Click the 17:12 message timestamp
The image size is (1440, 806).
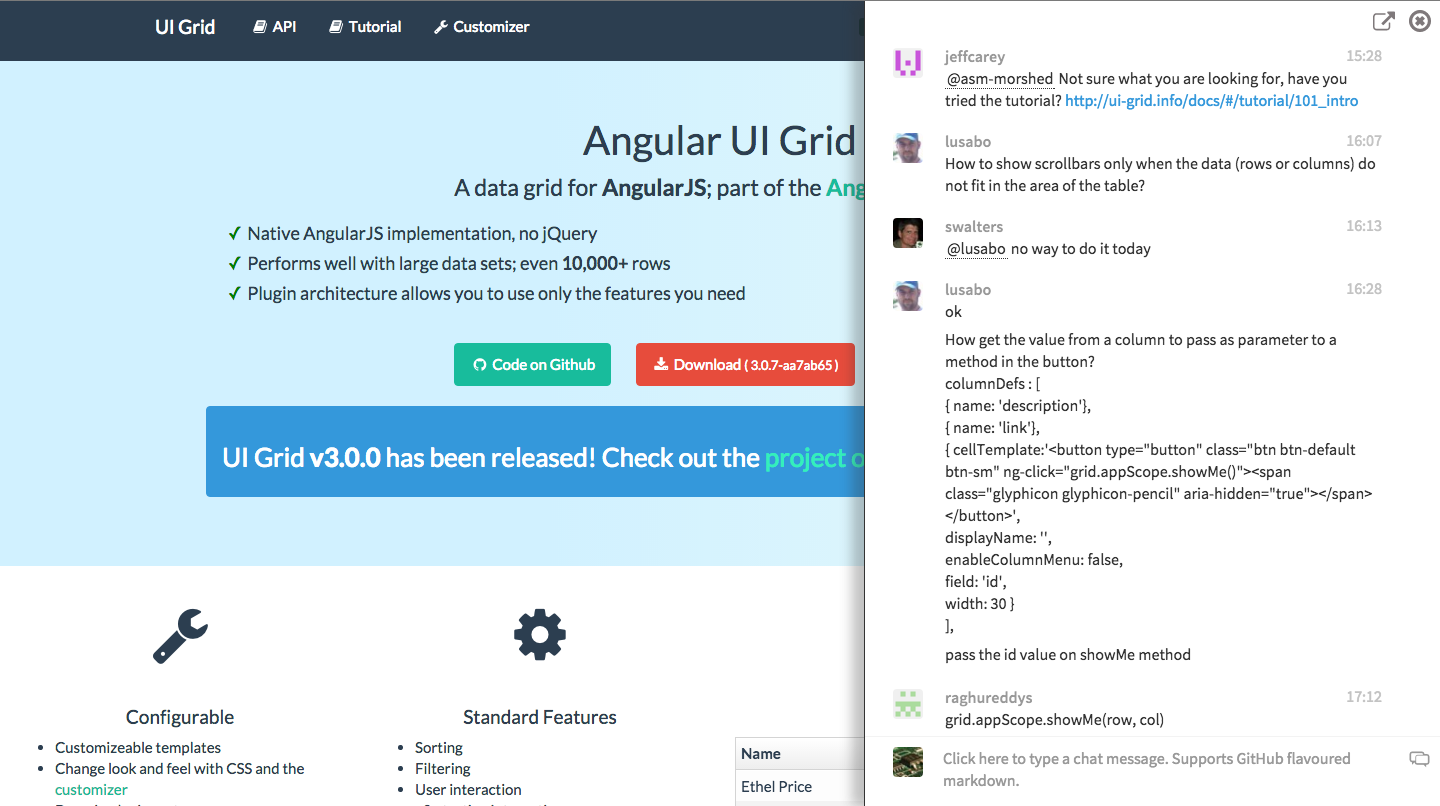pyautogui.click(x=1363, y=697)
